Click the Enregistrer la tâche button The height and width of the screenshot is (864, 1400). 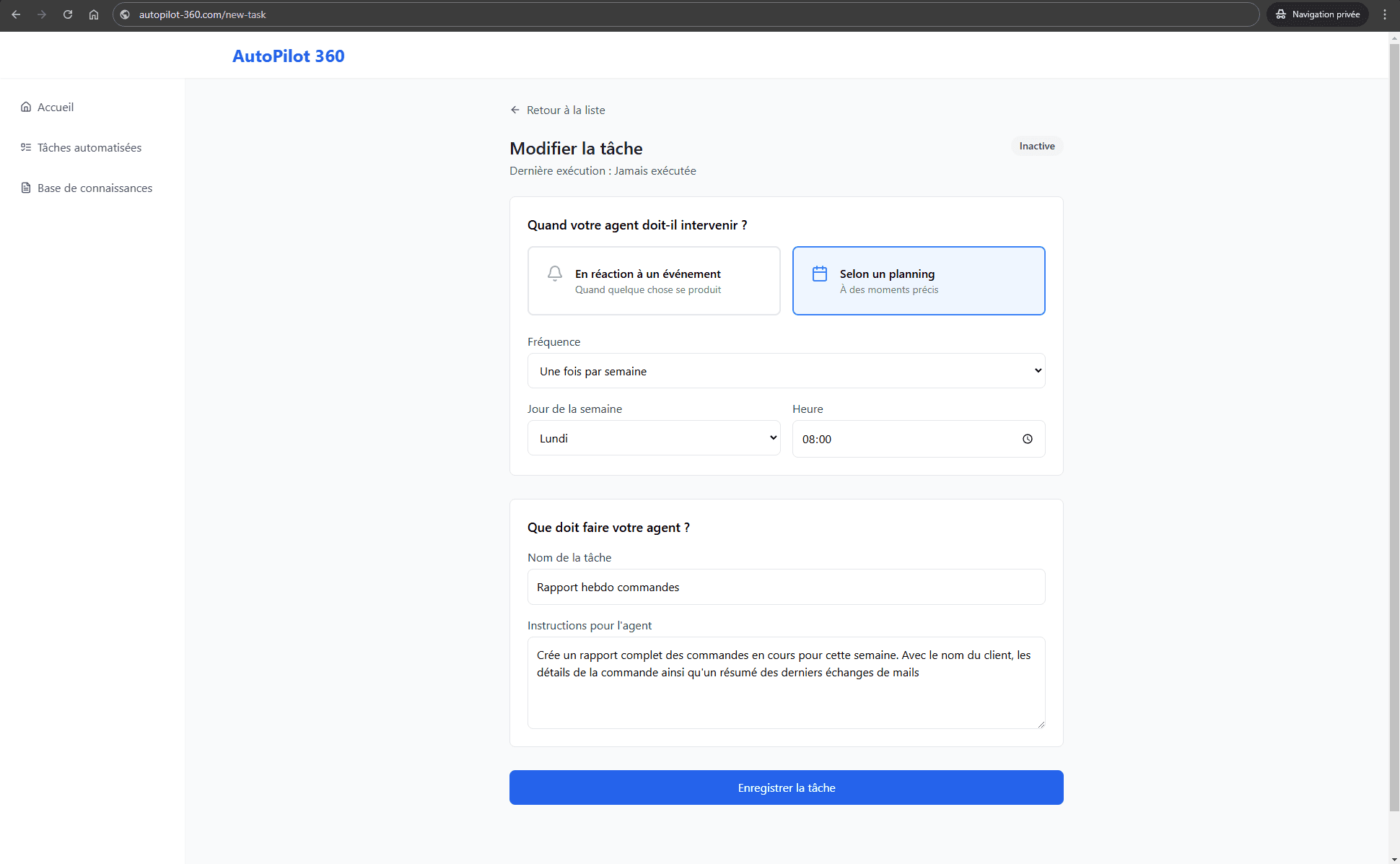click(x=786, y=787)
